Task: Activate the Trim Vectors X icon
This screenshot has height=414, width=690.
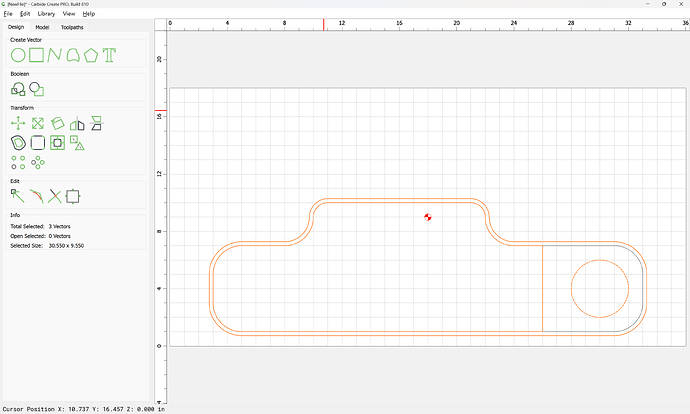Action: pyautogui.click(x=55, y=196)
